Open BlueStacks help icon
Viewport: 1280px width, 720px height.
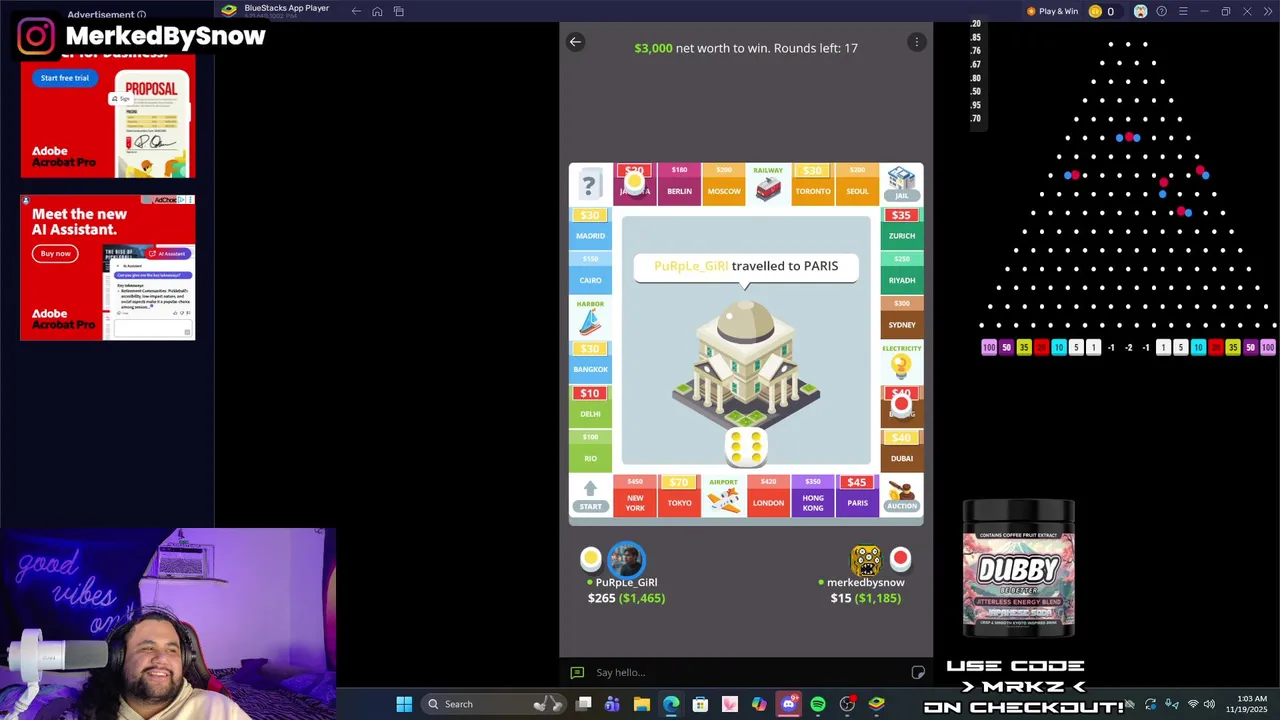pyautogui.click(x=1161, y=11)
